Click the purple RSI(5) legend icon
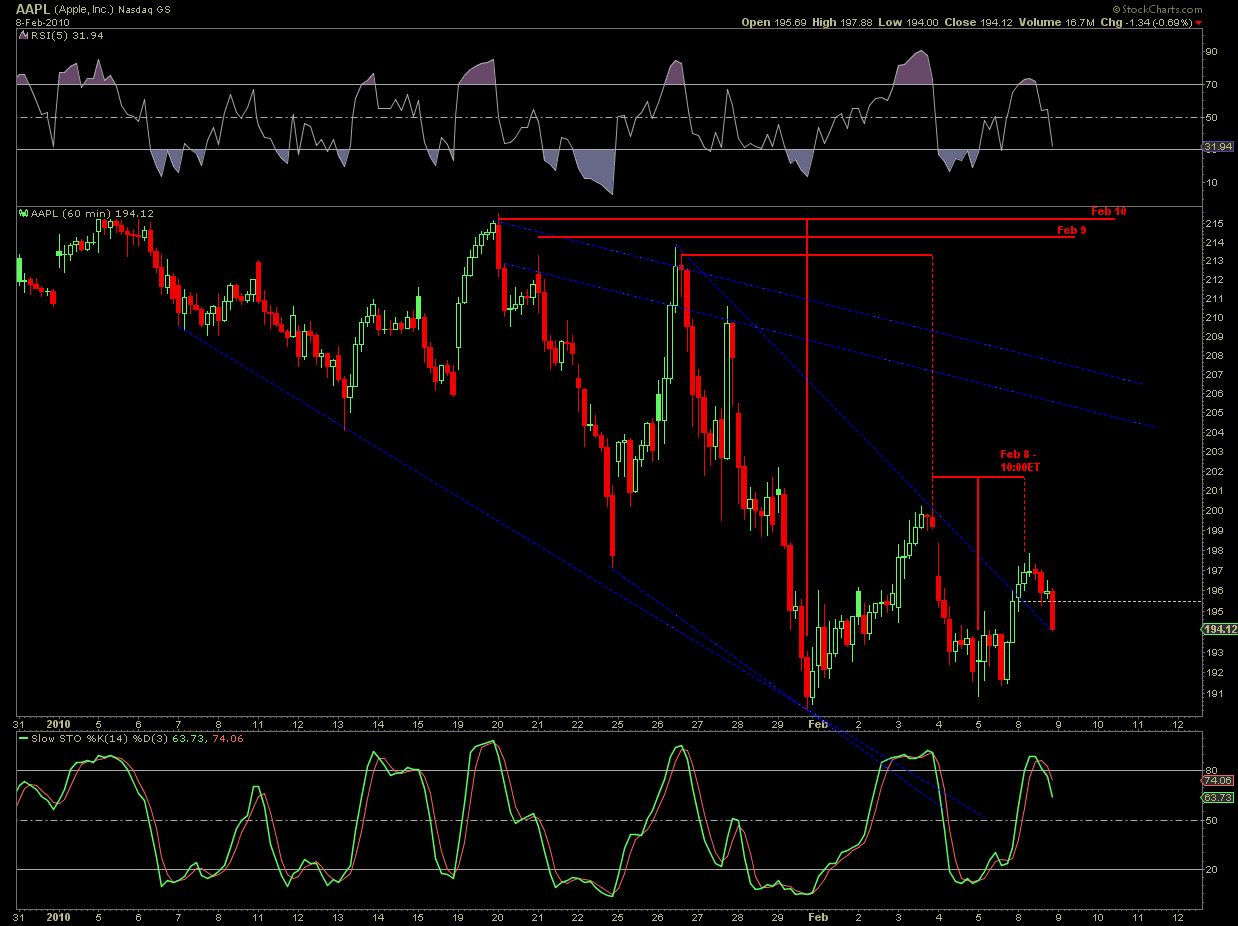Viewport: 1238px width, 926px height. 24,35
